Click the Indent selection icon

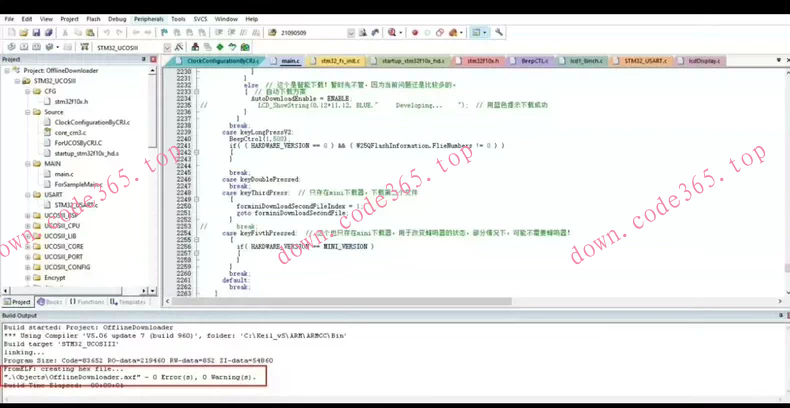tap(219, 33)
